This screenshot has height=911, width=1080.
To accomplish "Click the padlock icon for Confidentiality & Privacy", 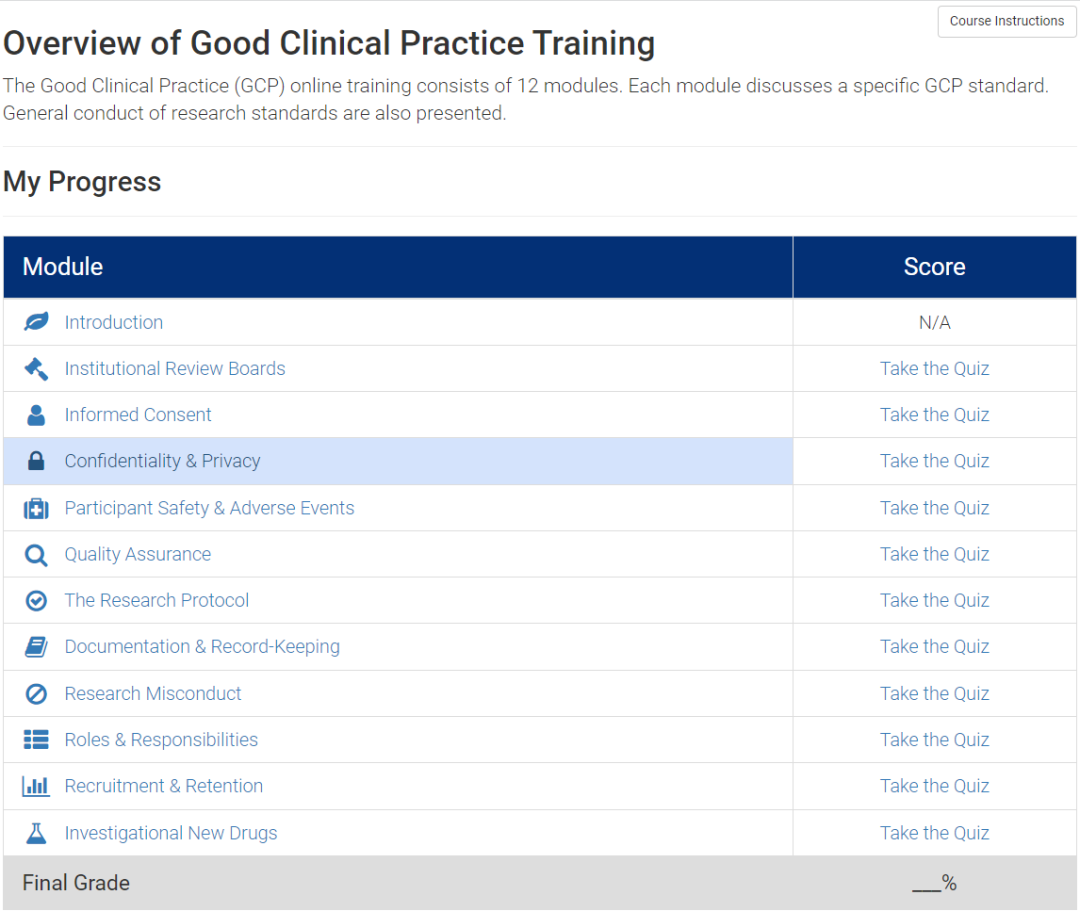I will [x=36, y=461].
